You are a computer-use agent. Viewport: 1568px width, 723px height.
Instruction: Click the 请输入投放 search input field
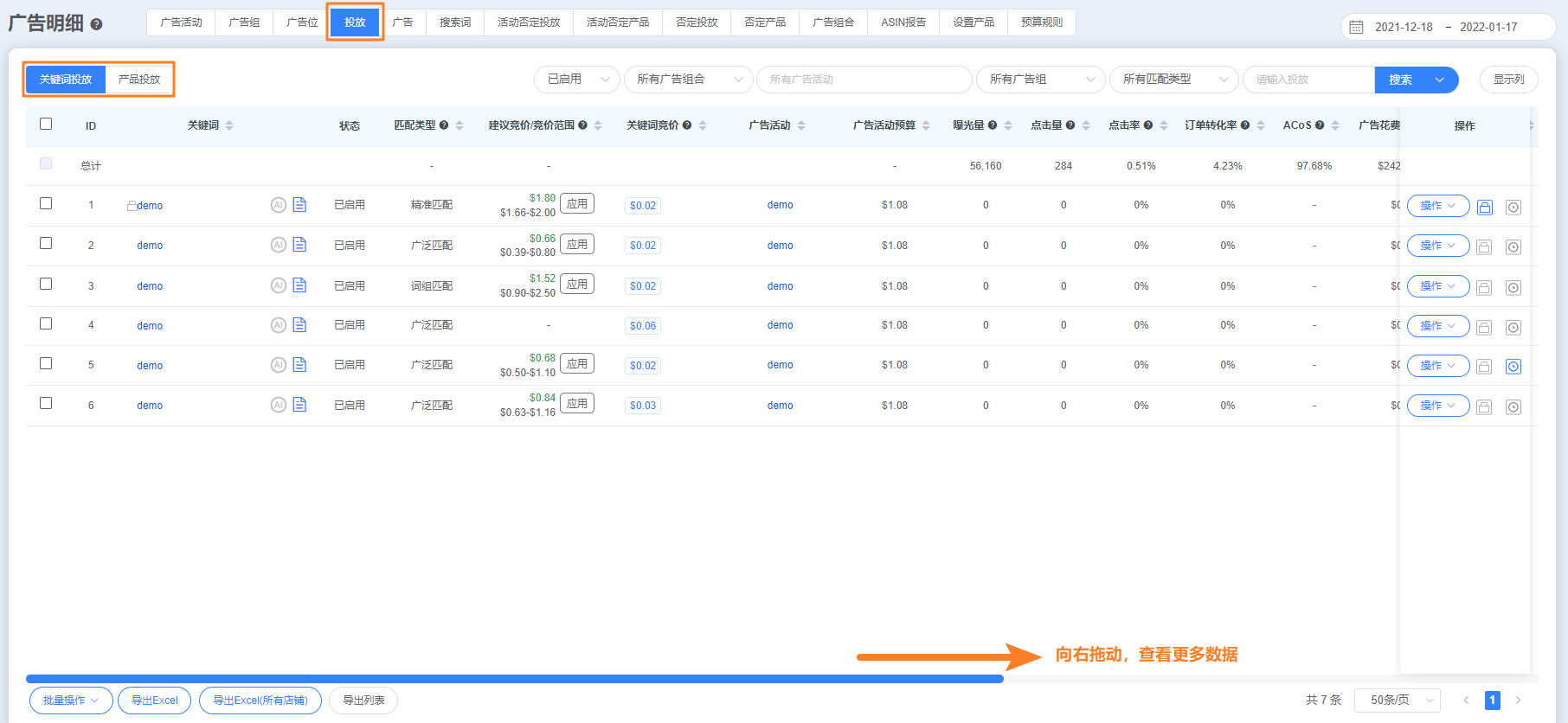[1308, 80]
